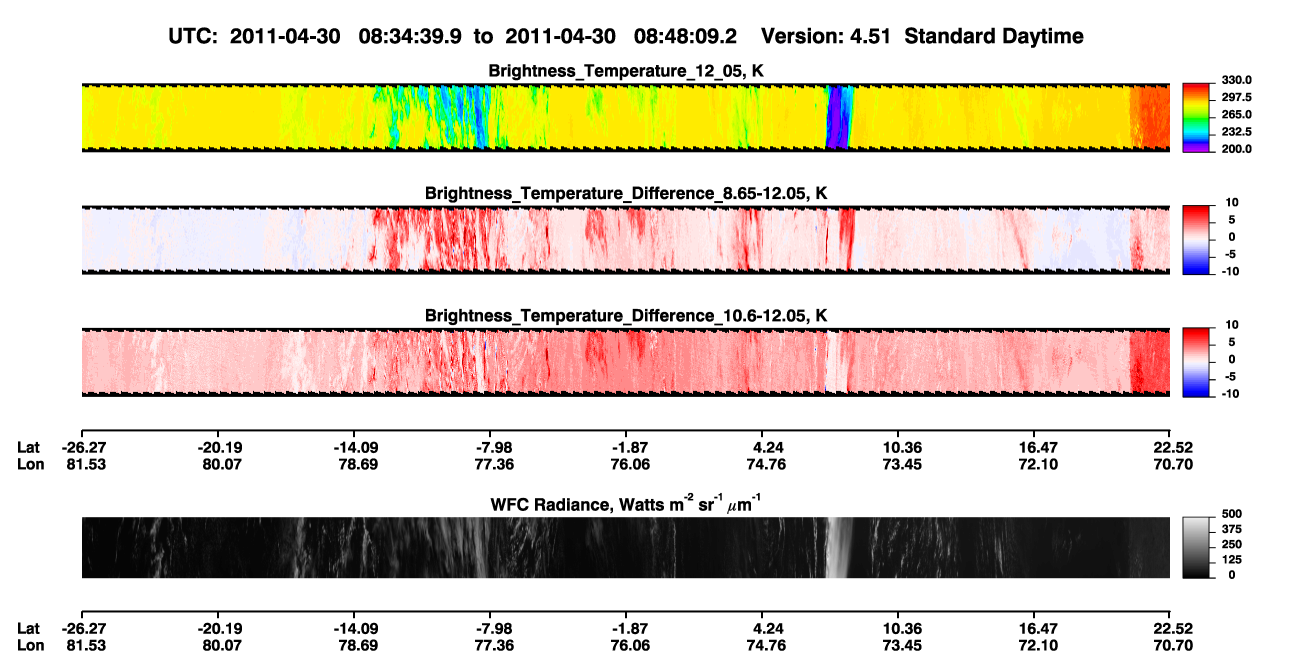Click the 232.5 colorbar label
Image resolution: width=1300 pixels, height=667 pixels.
[x=1236, y=132]
